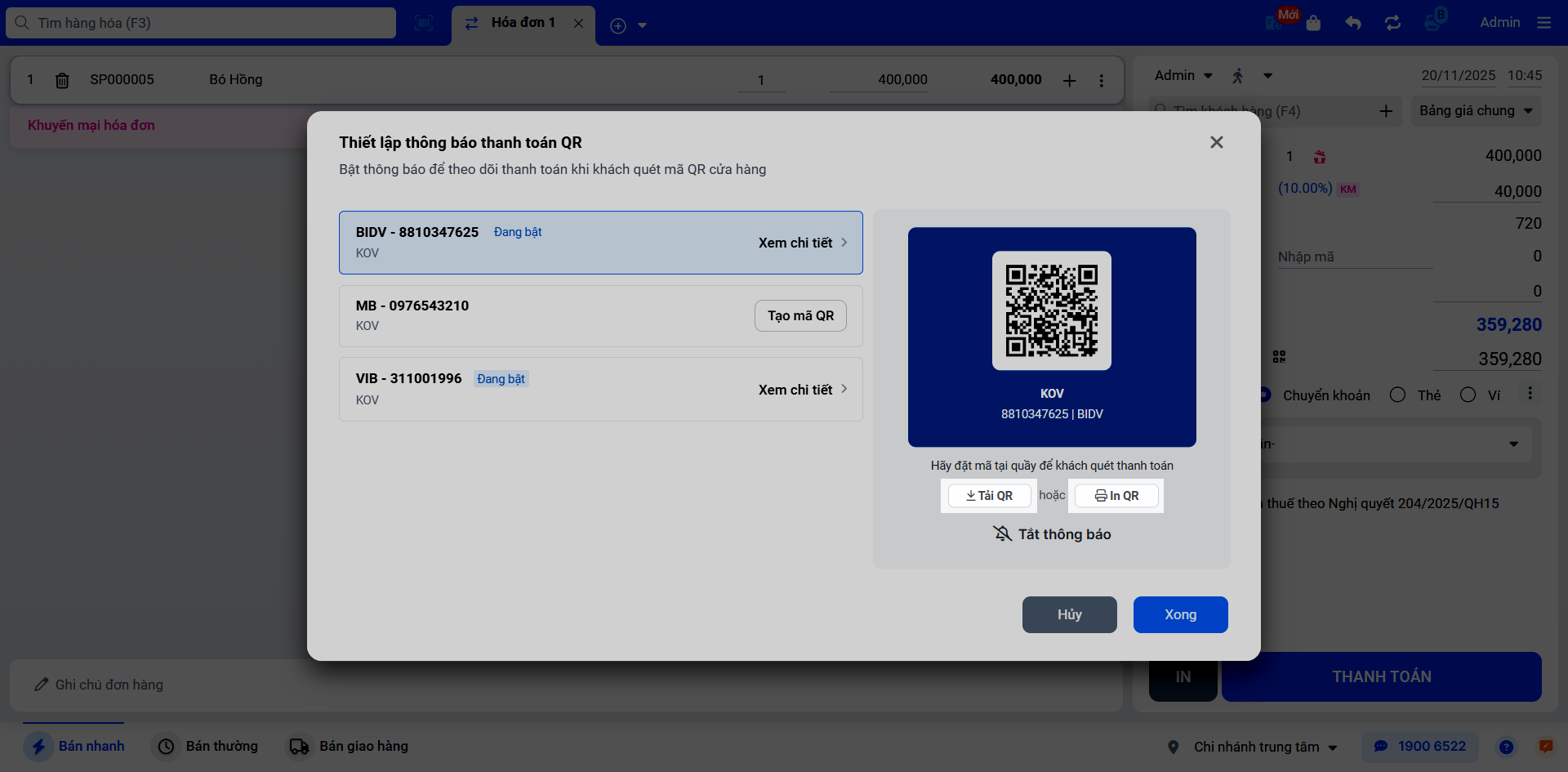Open more options for the Bó Hồng row
The image size is (1568, 772).
point(1102,80)
